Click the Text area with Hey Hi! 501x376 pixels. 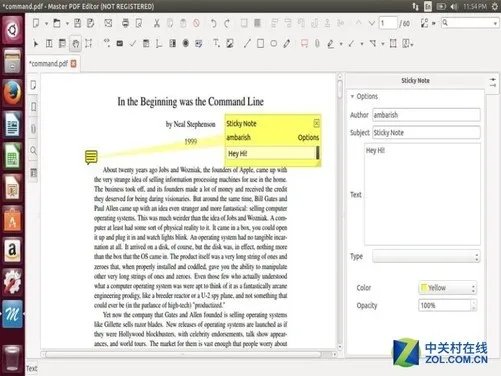(x=422, y=194)
